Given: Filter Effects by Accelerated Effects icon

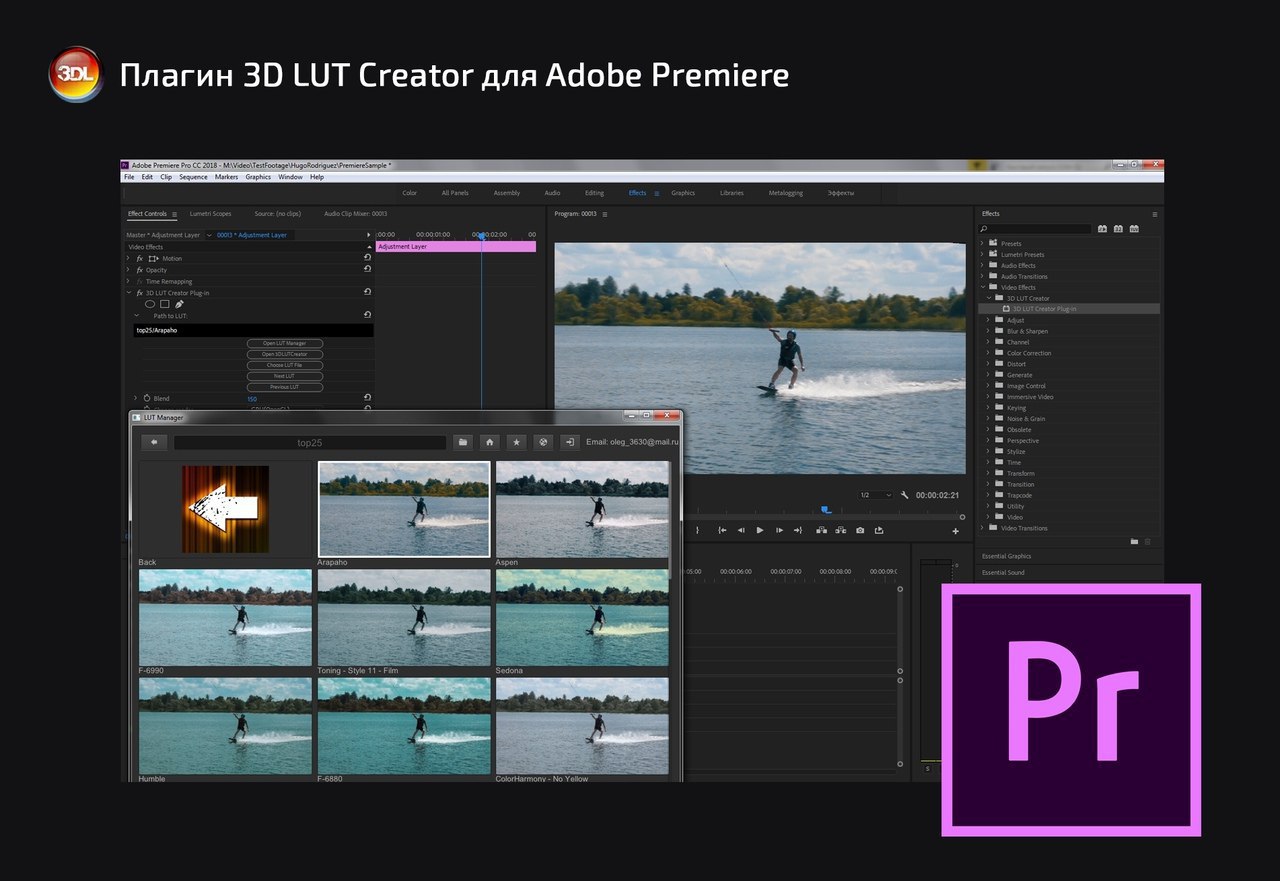Looking at the screenshot, I should click(1103, 229).
